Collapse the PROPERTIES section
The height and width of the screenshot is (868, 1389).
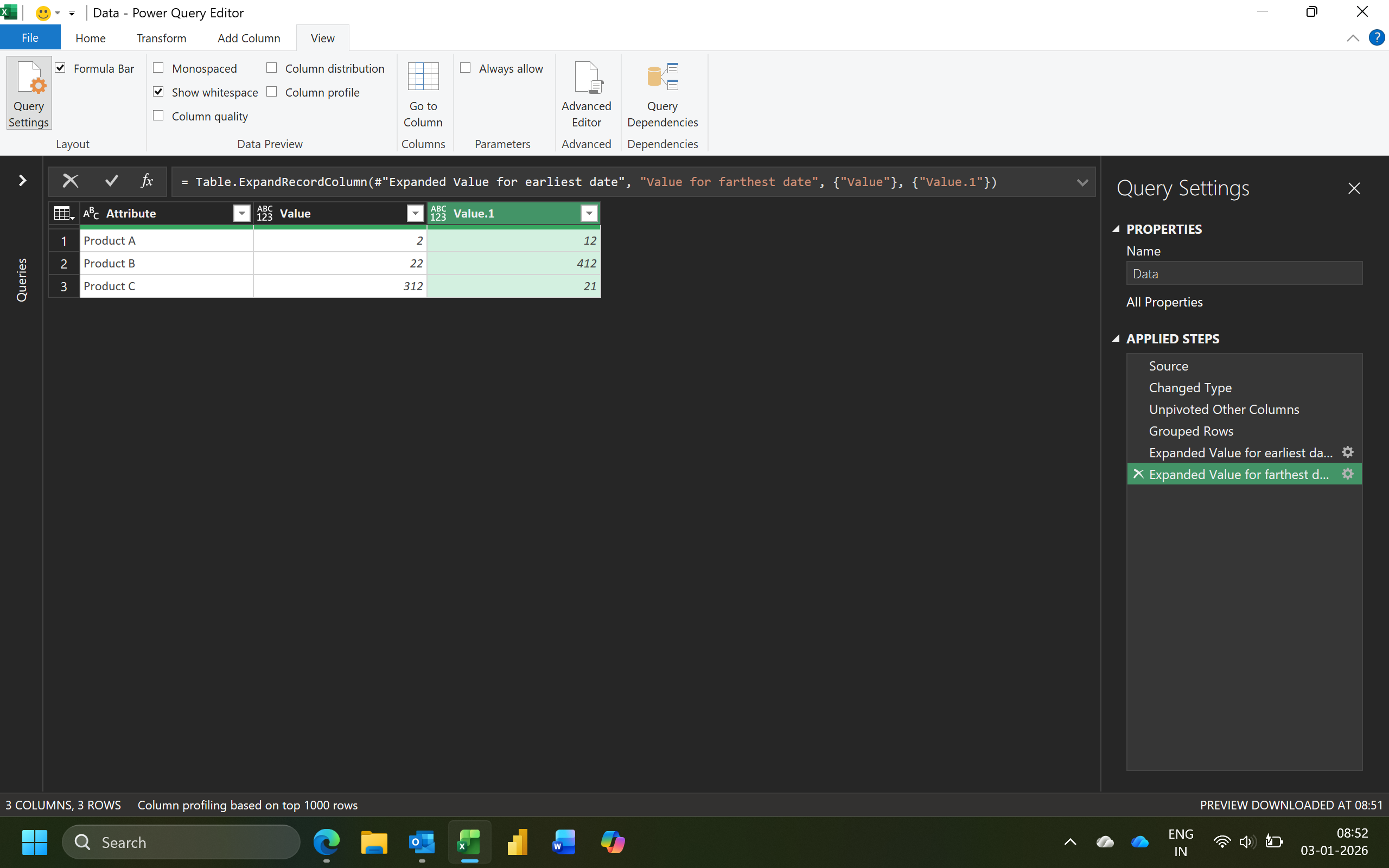point(1116,229)
